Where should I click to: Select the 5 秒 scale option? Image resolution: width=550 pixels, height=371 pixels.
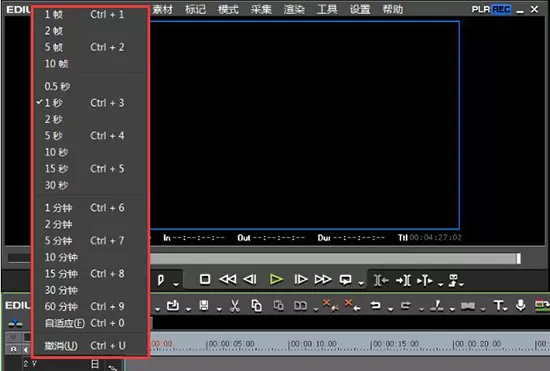pos(91,136)
